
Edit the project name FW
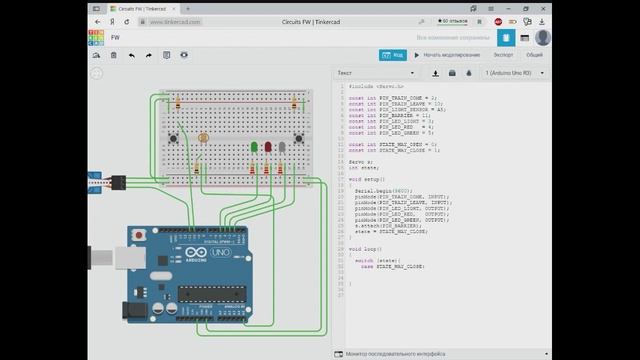coord(116,38)
